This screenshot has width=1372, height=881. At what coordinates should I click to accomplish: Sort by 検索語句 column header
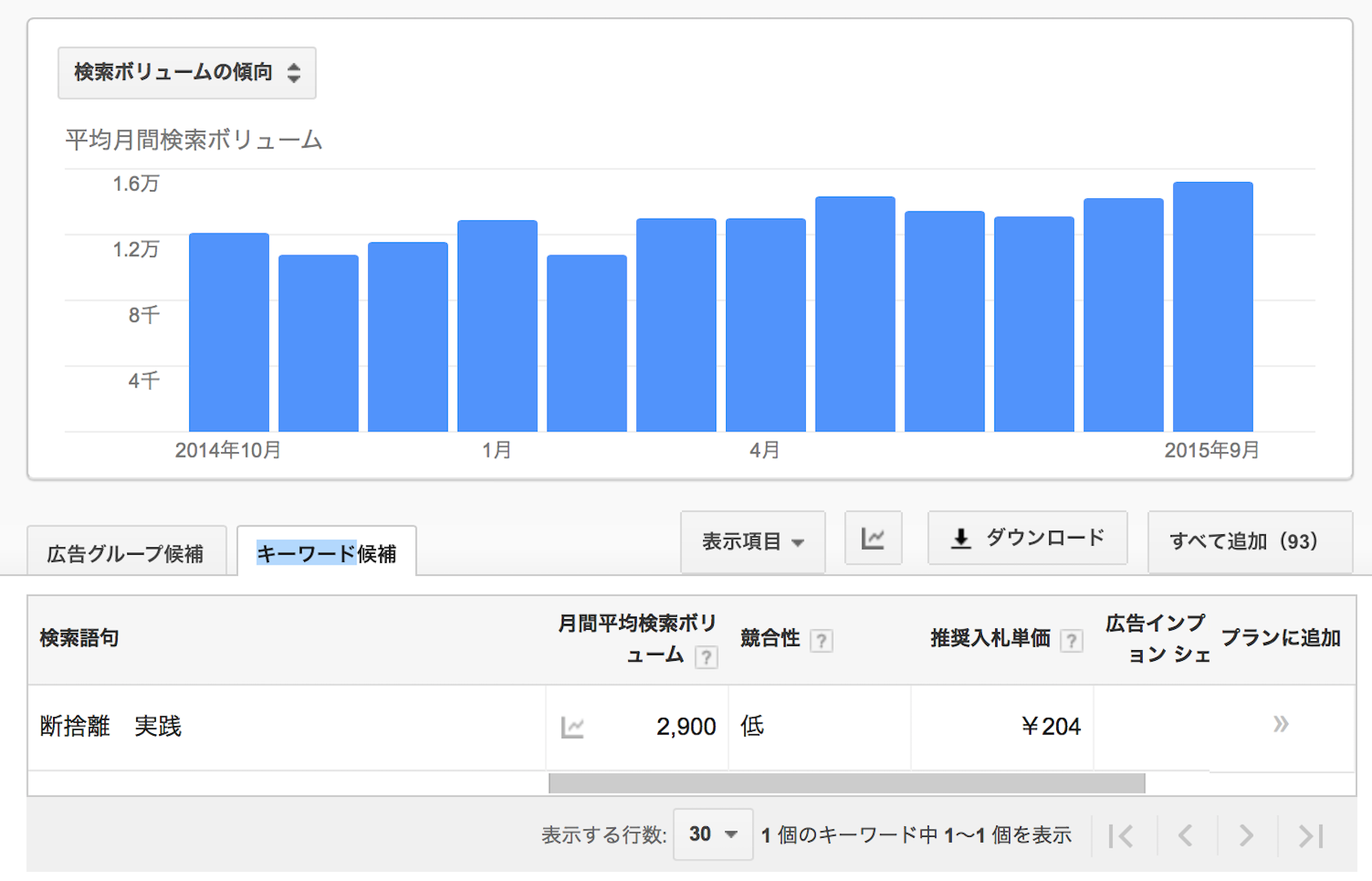coord(79,638)
